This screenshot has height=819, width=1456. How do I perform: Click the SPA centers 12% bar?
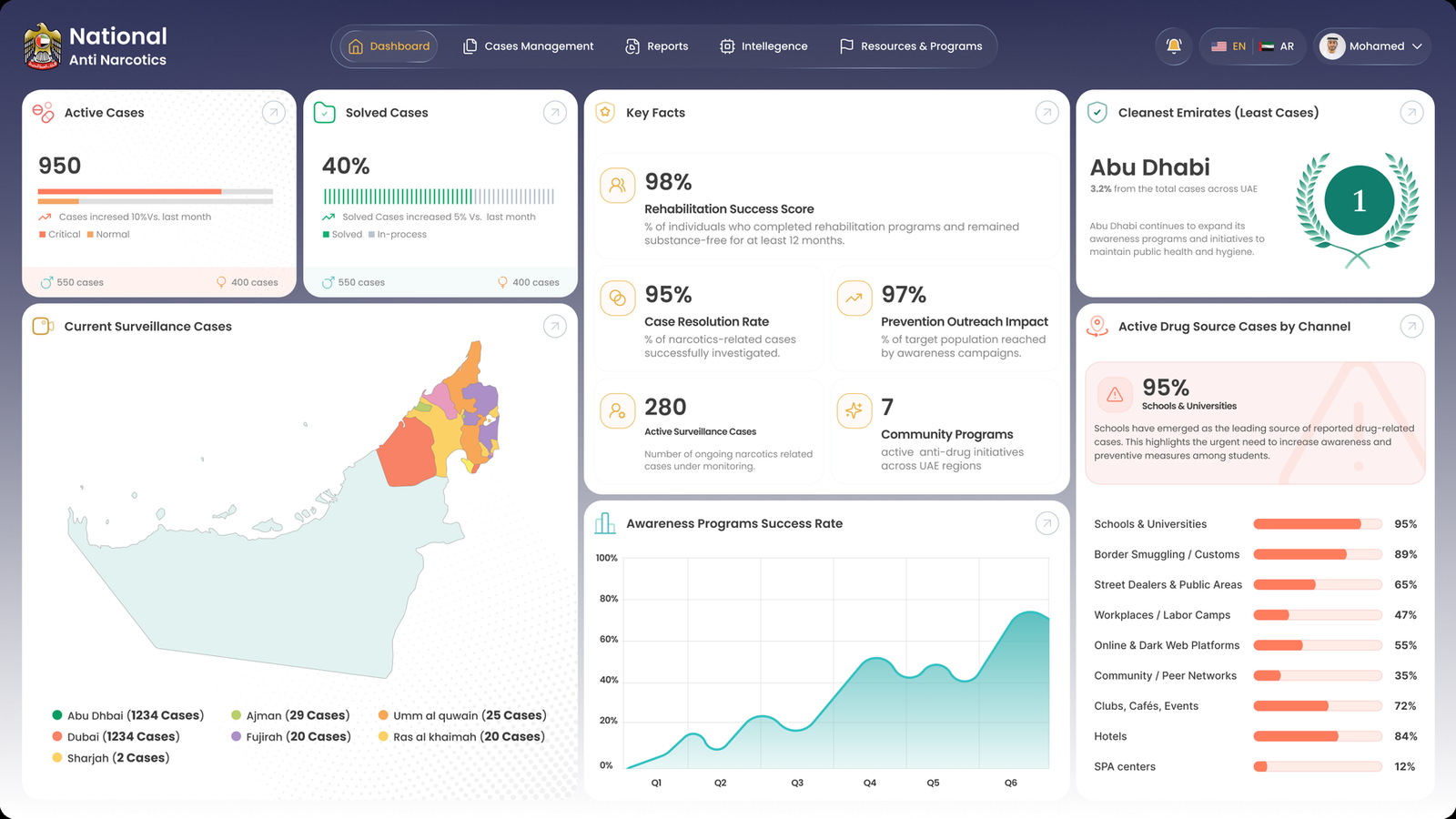[1318, 767]
